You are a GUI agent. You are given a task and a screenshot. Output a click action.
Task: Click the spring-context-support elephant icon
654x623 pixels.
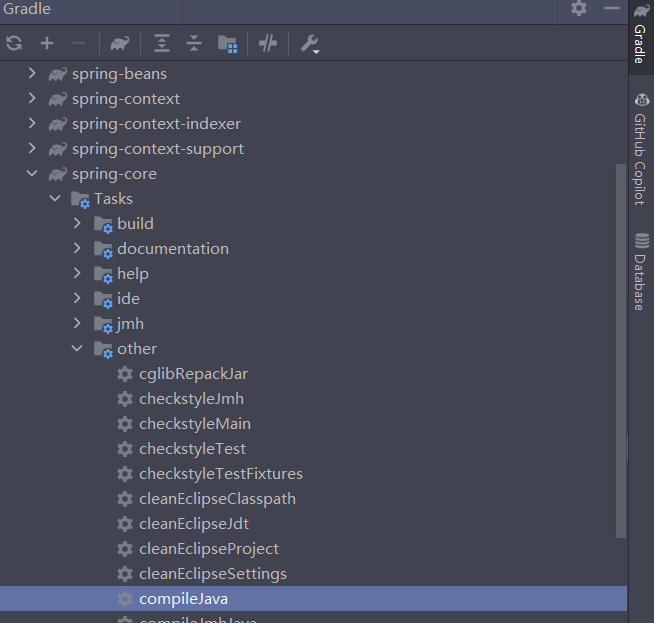pos(58,149)
